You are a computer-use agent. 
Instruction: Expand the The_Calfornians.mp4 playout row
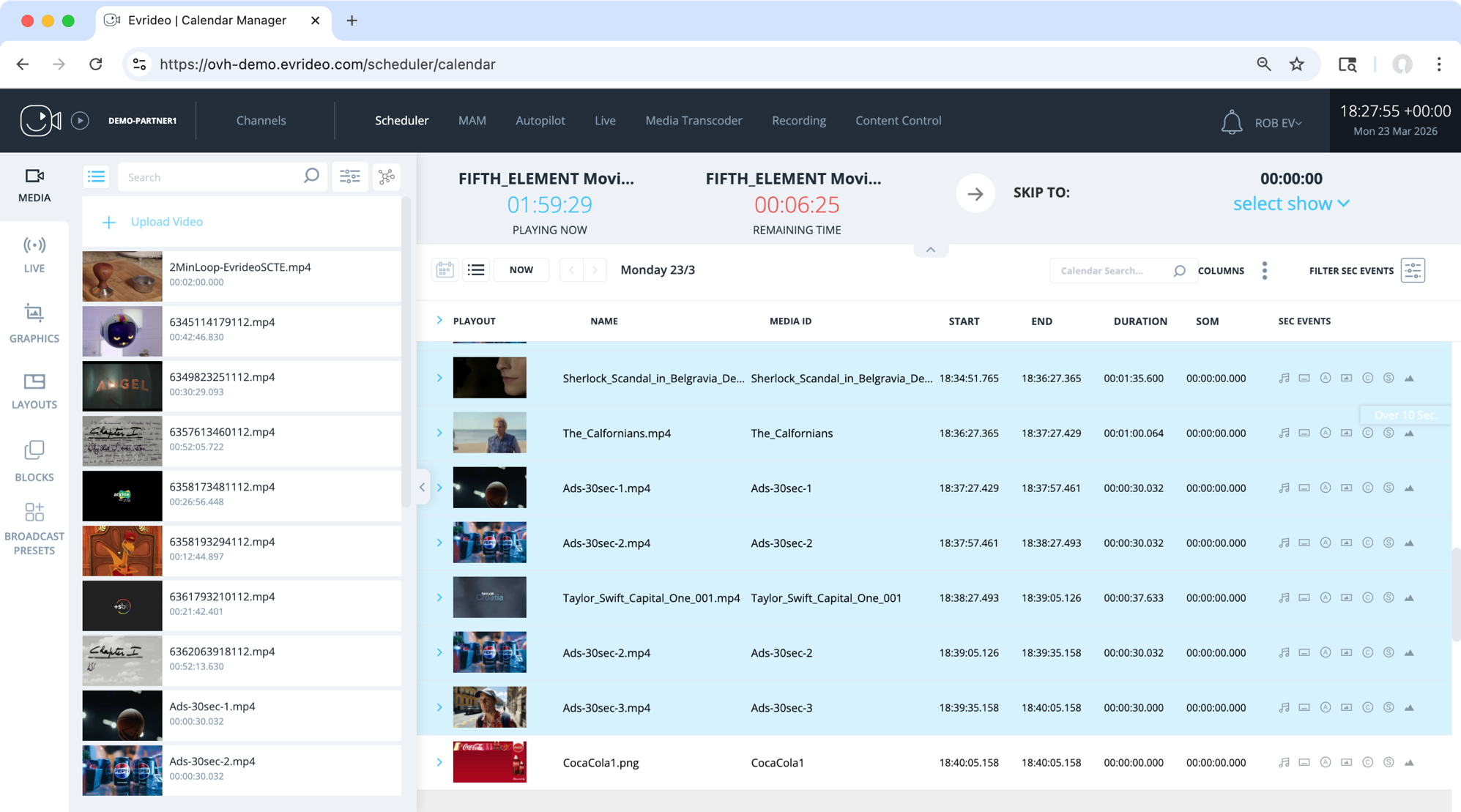(439, 433)
